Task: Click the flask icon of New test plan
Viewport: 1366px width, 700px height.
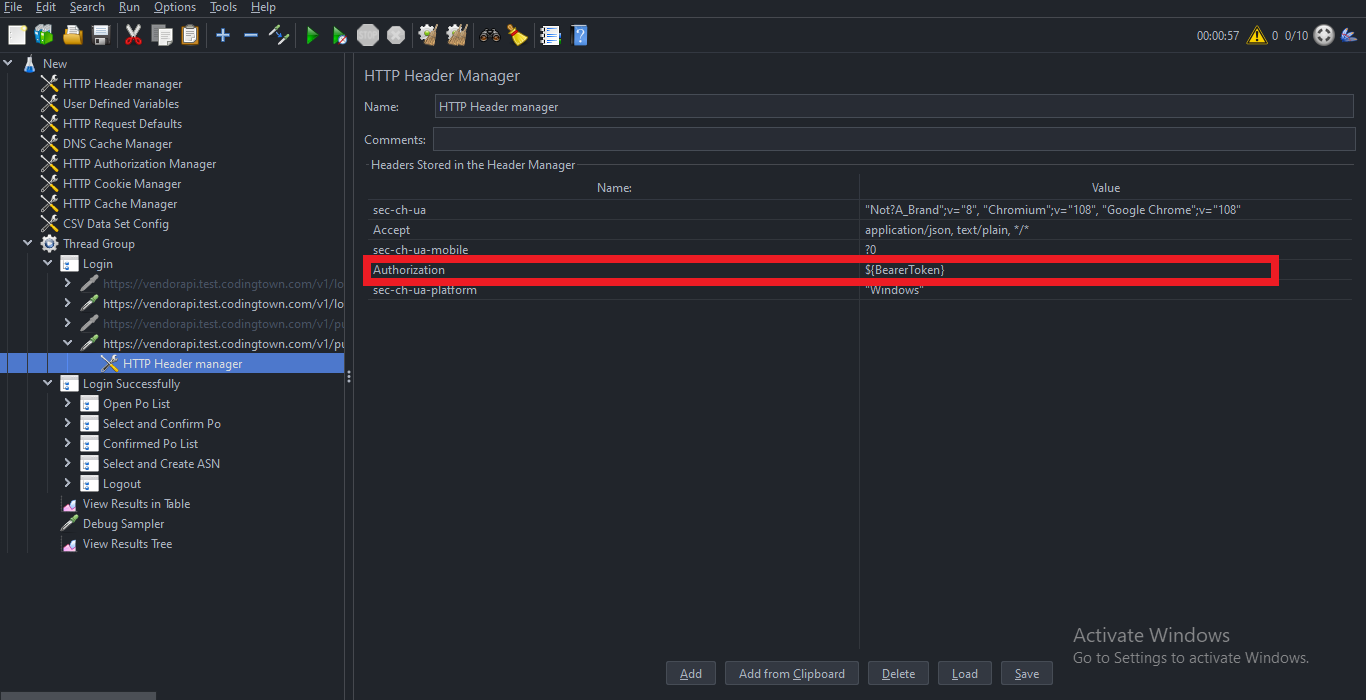Action: tap(30, 63)
